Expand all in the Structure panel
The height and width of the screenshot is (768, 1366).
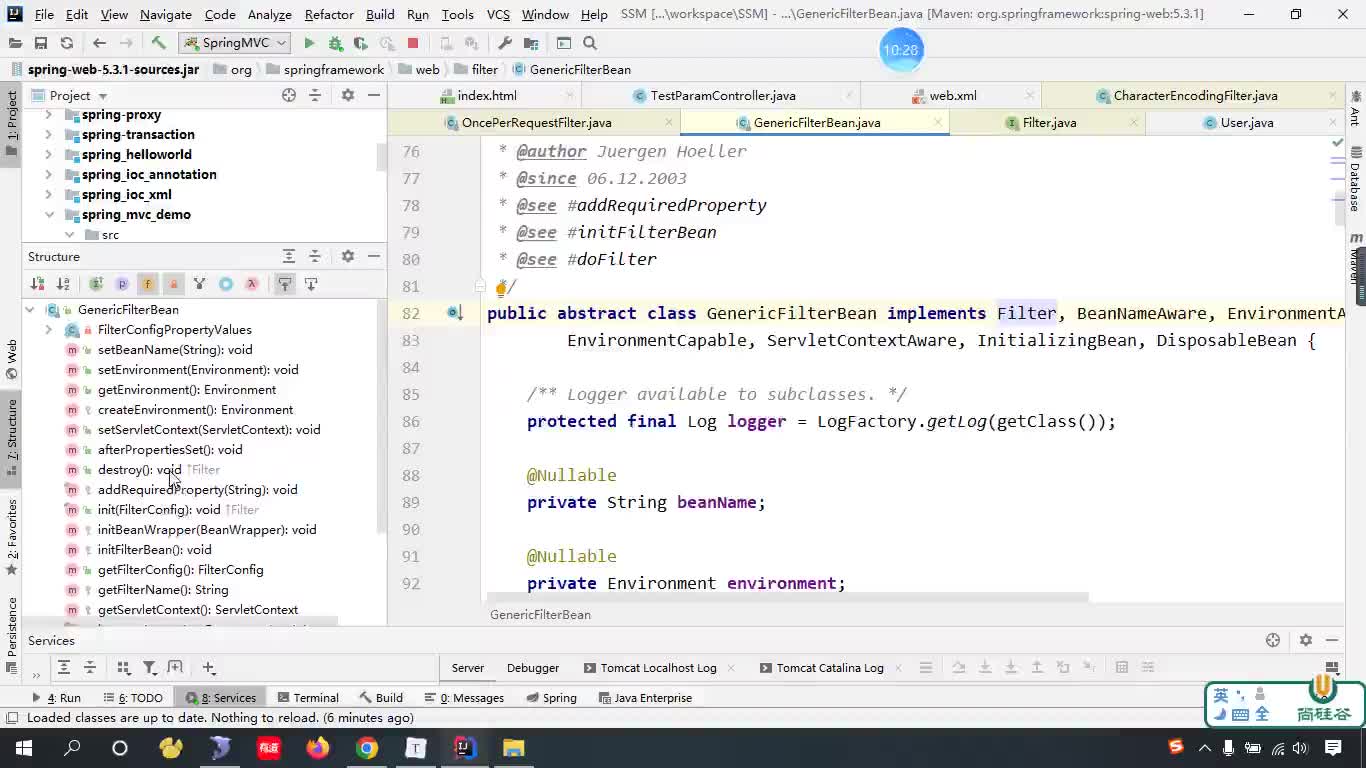(x=289, y=256)
